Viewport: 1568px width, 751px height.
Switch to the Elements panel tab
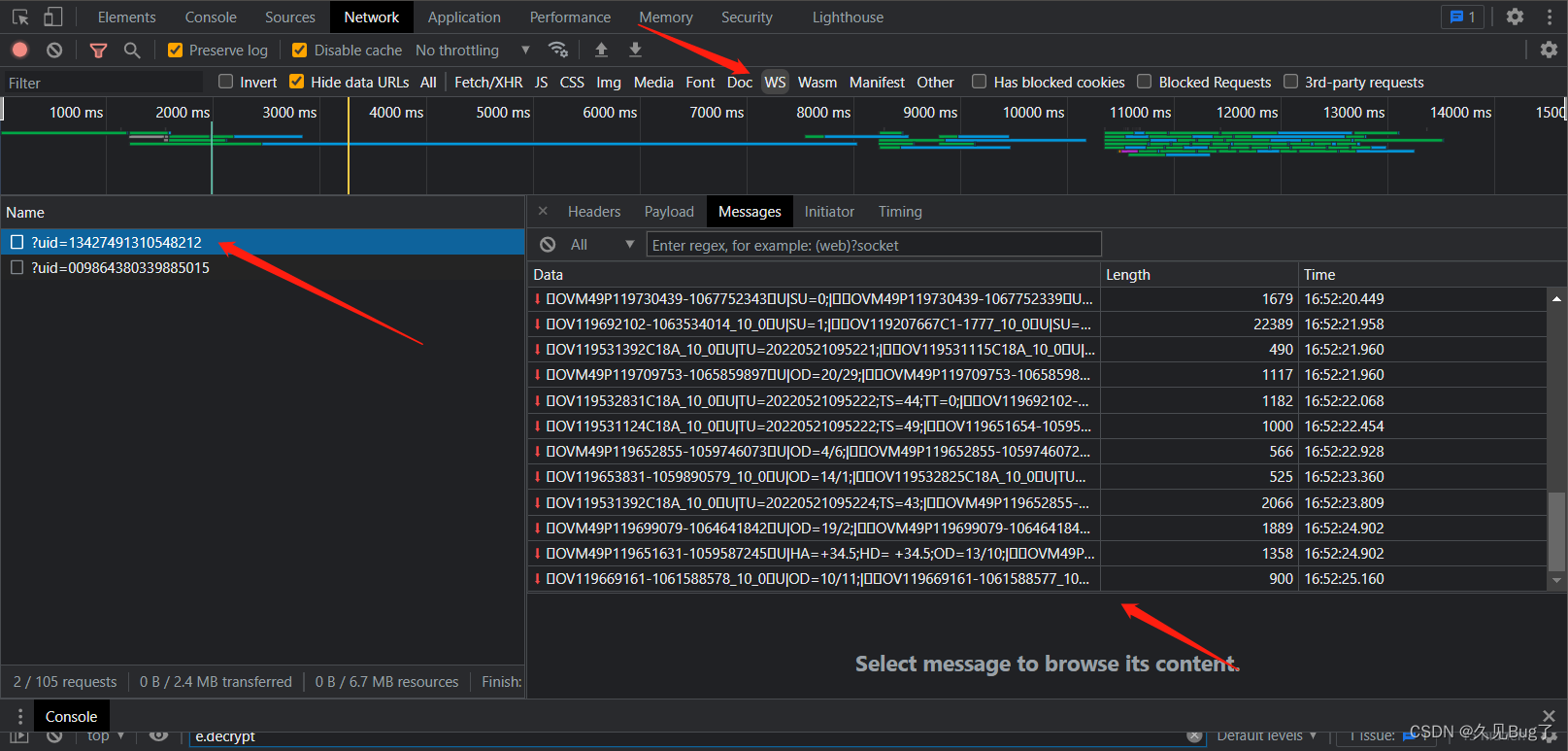pyautogui.click(x=126, y=17)
